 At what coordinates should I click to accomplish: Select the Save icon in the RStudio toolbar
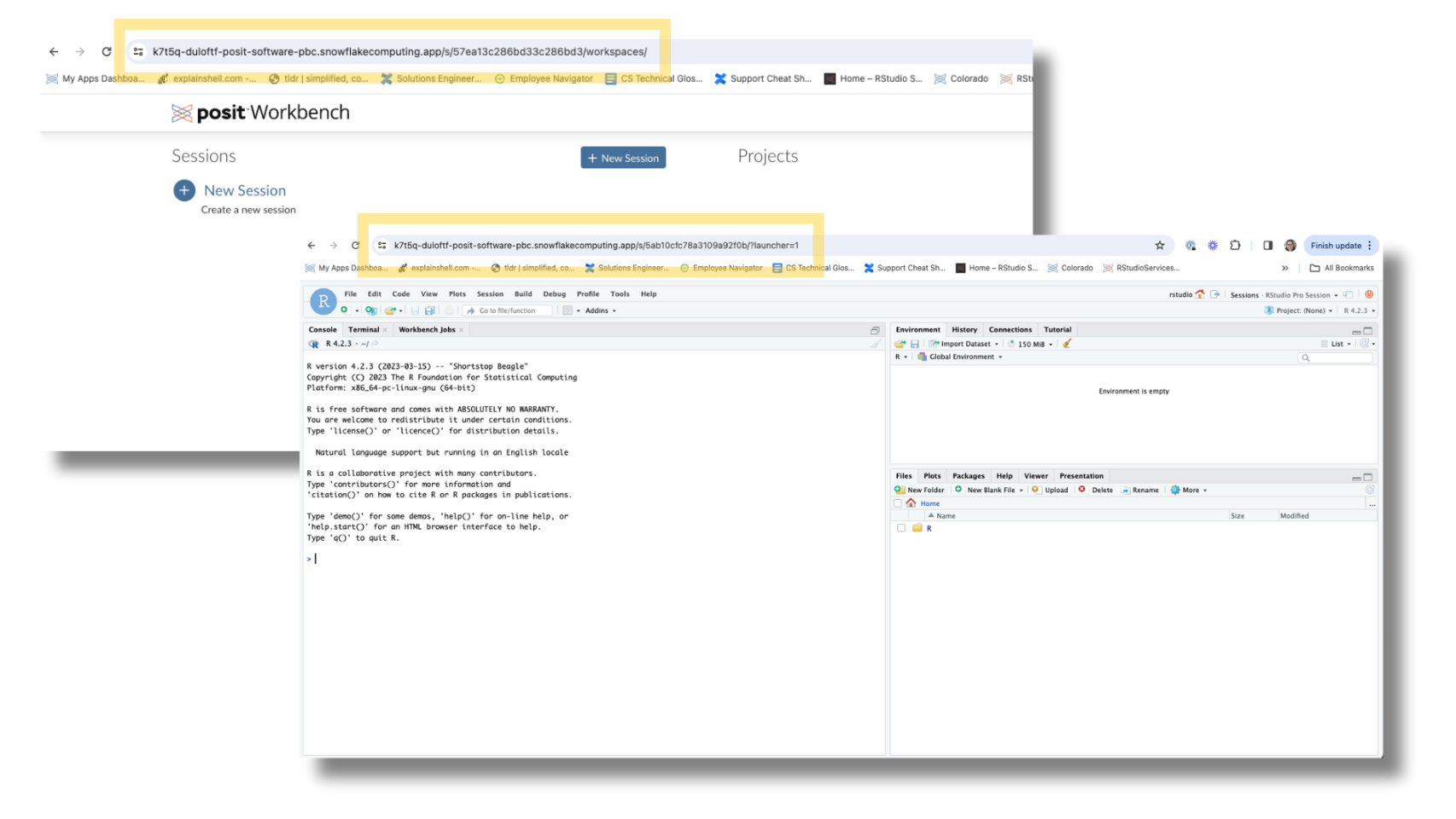tap(416, 311)
